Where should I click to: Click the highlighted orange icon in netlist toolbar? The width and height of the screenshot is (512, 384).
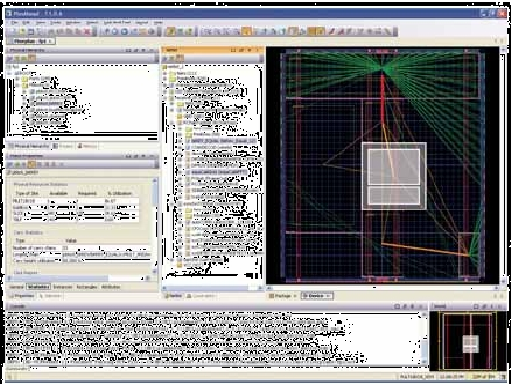(180, 58)
